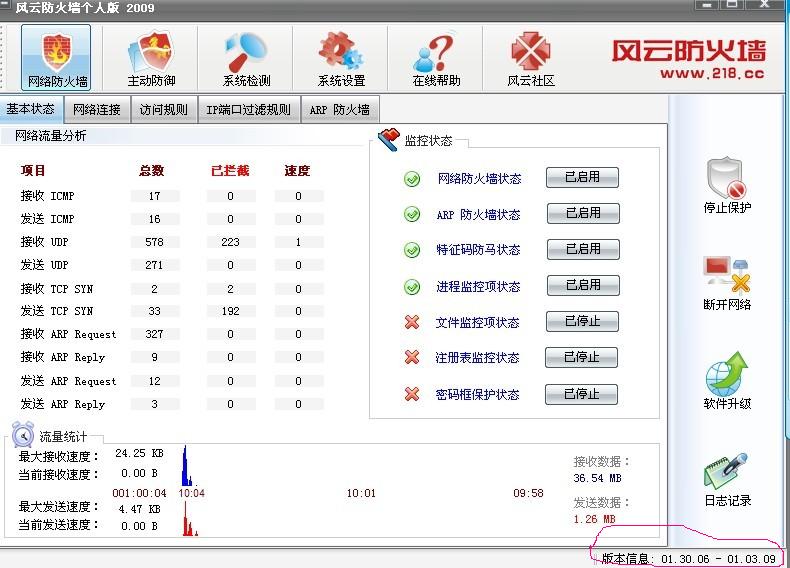The width and height of the screenshot is (790, 568).
Task: Click the 风云防火墙 logo banner
Action: pyautogui.click(x=688, y=51)
